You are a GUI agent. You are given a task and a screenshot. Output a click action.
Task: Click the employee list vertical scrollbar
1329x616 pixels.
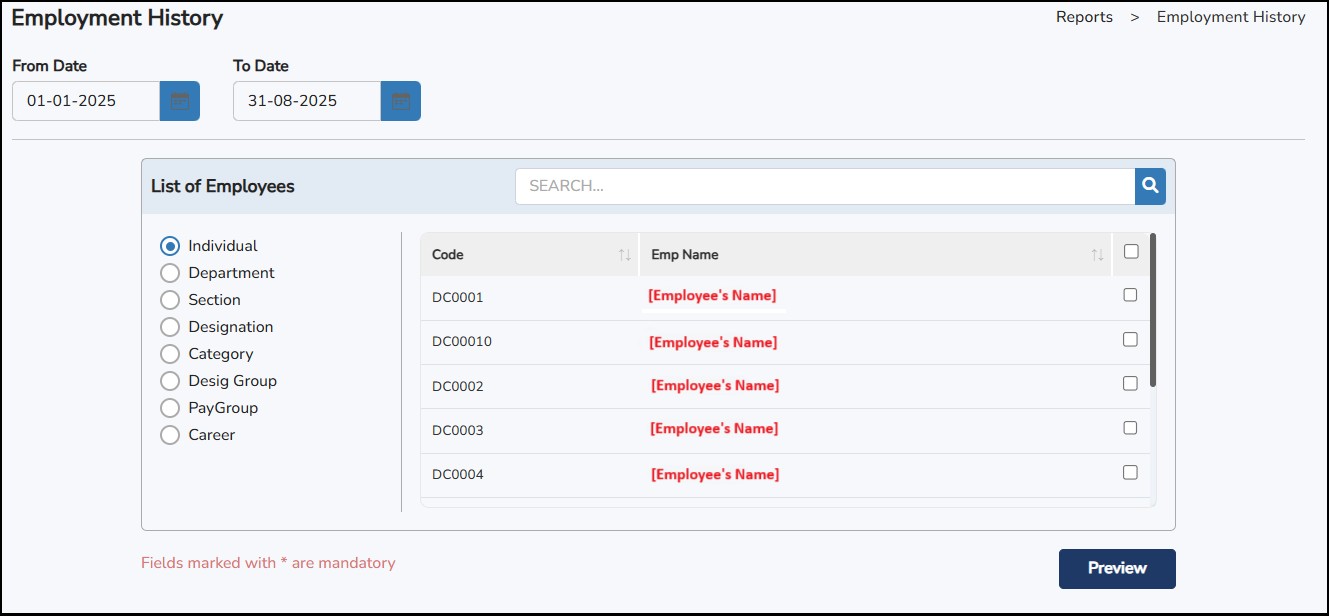pyautogui.click(x=1153, y=310)
